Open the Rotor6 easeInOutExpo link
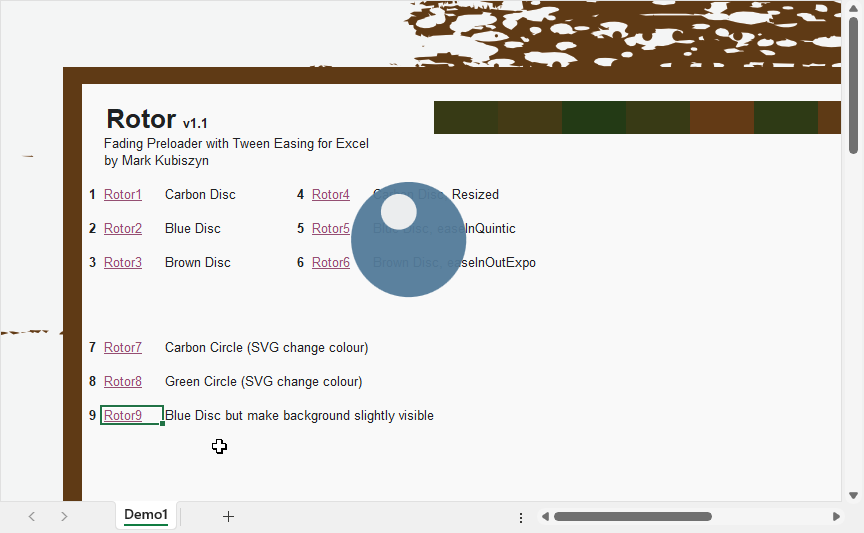Screen dimensions: 864x533 tap(330, 263)
